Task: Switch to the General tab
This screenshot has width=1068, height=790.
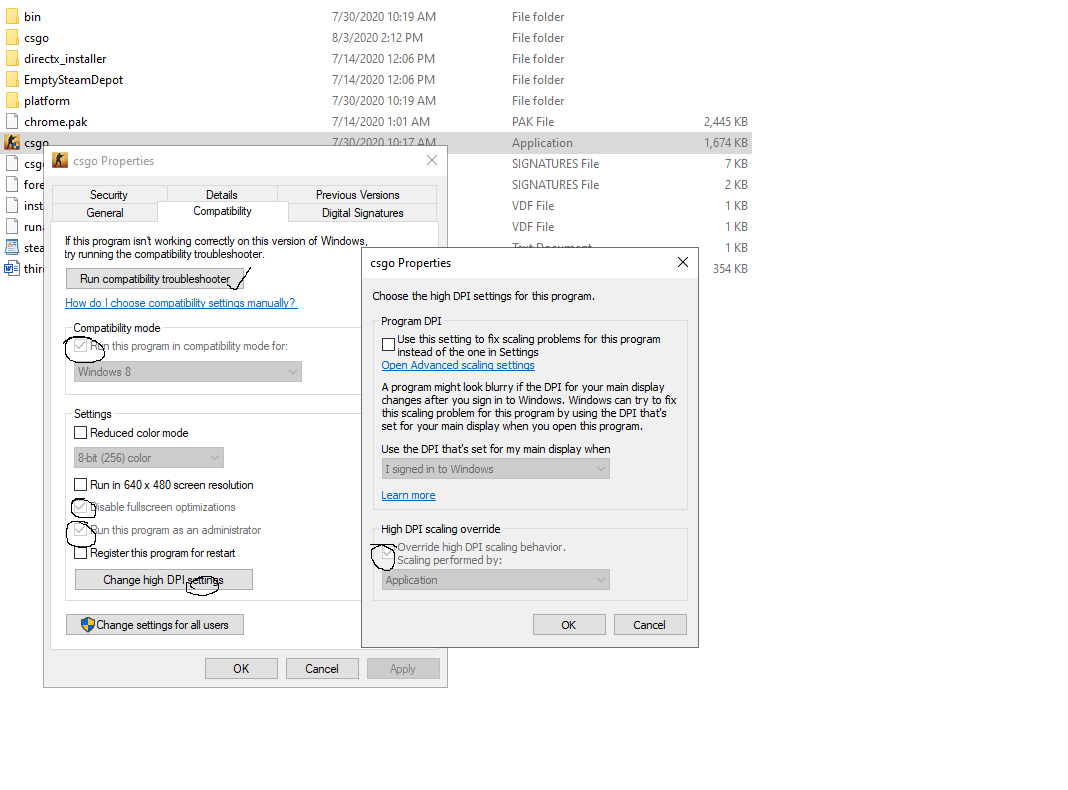Action: click(105, 212)
